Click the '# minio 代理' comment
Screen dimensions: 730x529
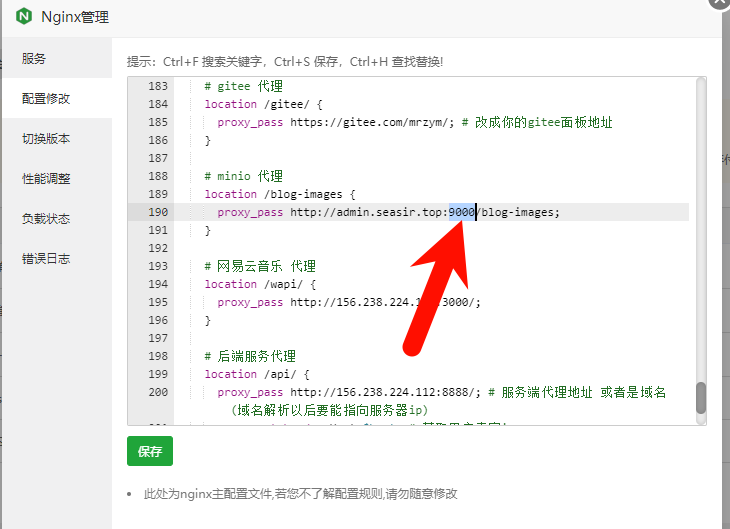pyautogui.click(x=243, y=176)
